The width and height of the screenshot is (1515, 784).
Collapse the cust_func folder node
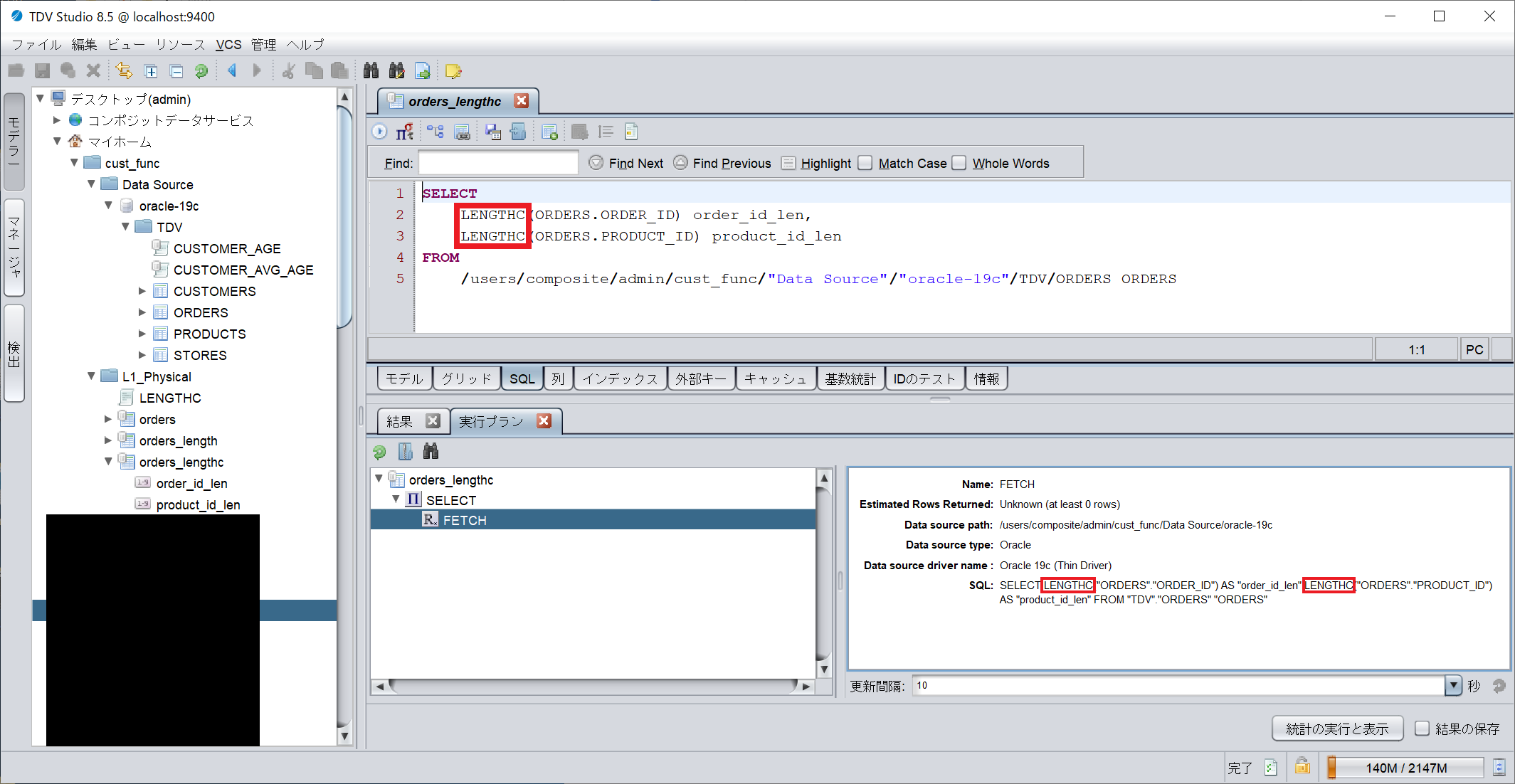tap(74, 162)
